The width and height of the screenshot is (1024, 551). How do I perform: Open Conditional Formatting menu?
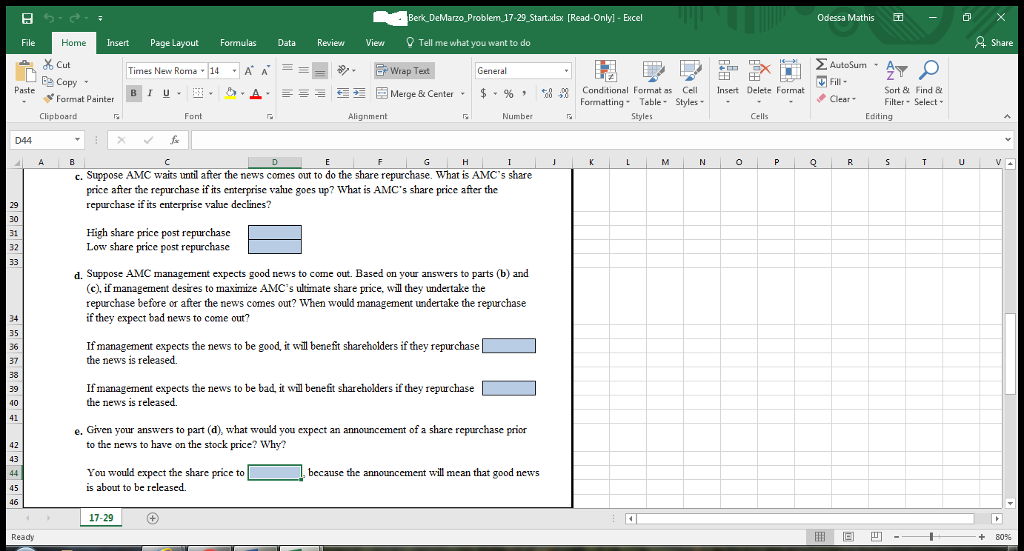[603, 82]
